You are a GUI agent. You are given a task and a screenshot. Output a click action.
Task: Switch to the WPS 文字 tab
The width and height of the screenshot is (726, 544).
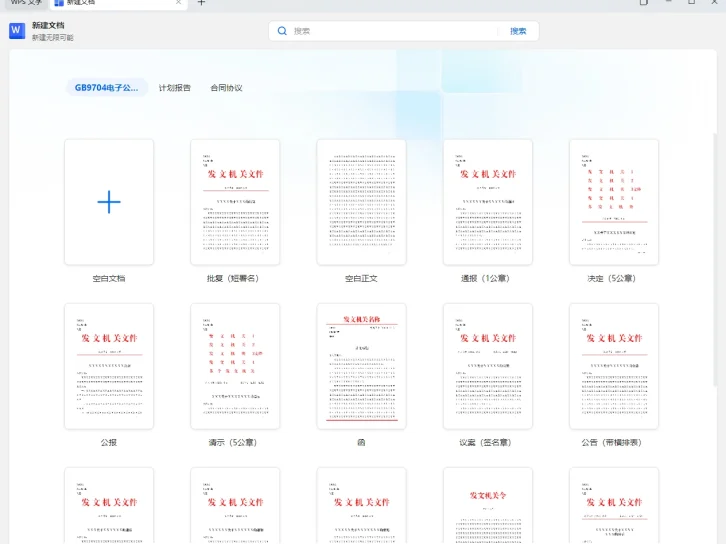point(25,2)
